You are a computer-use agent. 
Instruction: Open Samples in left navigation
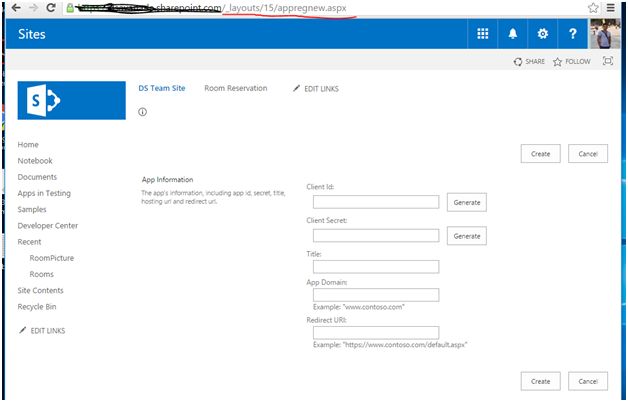[x=32, y=209]
